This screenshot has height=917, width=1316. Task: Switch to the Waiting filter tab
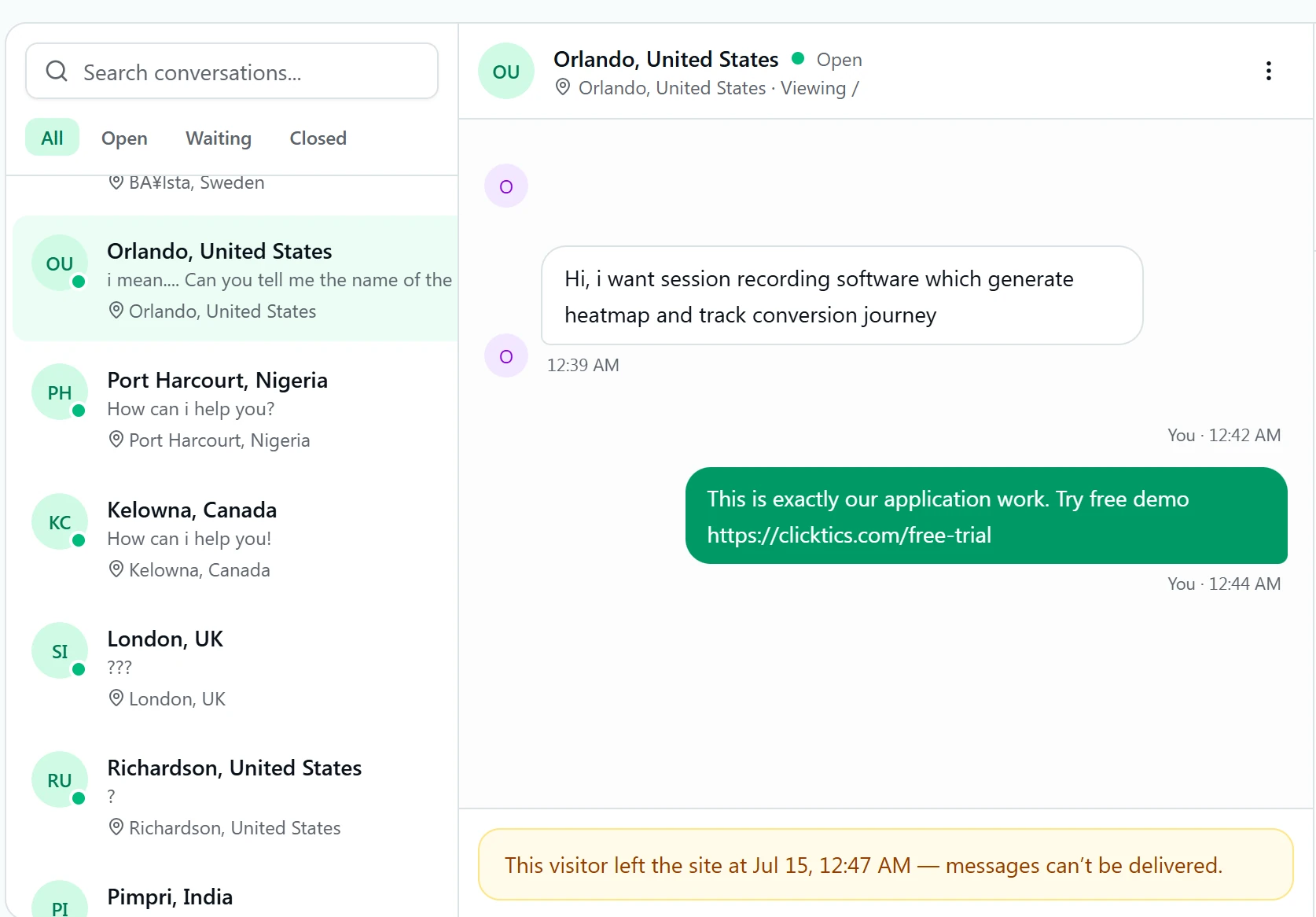pos(219,138)
